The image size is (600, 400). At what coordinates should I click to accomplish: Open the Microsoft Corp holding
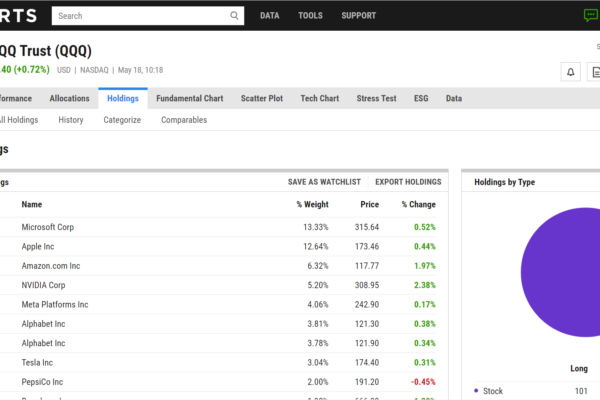click(48, 227)
